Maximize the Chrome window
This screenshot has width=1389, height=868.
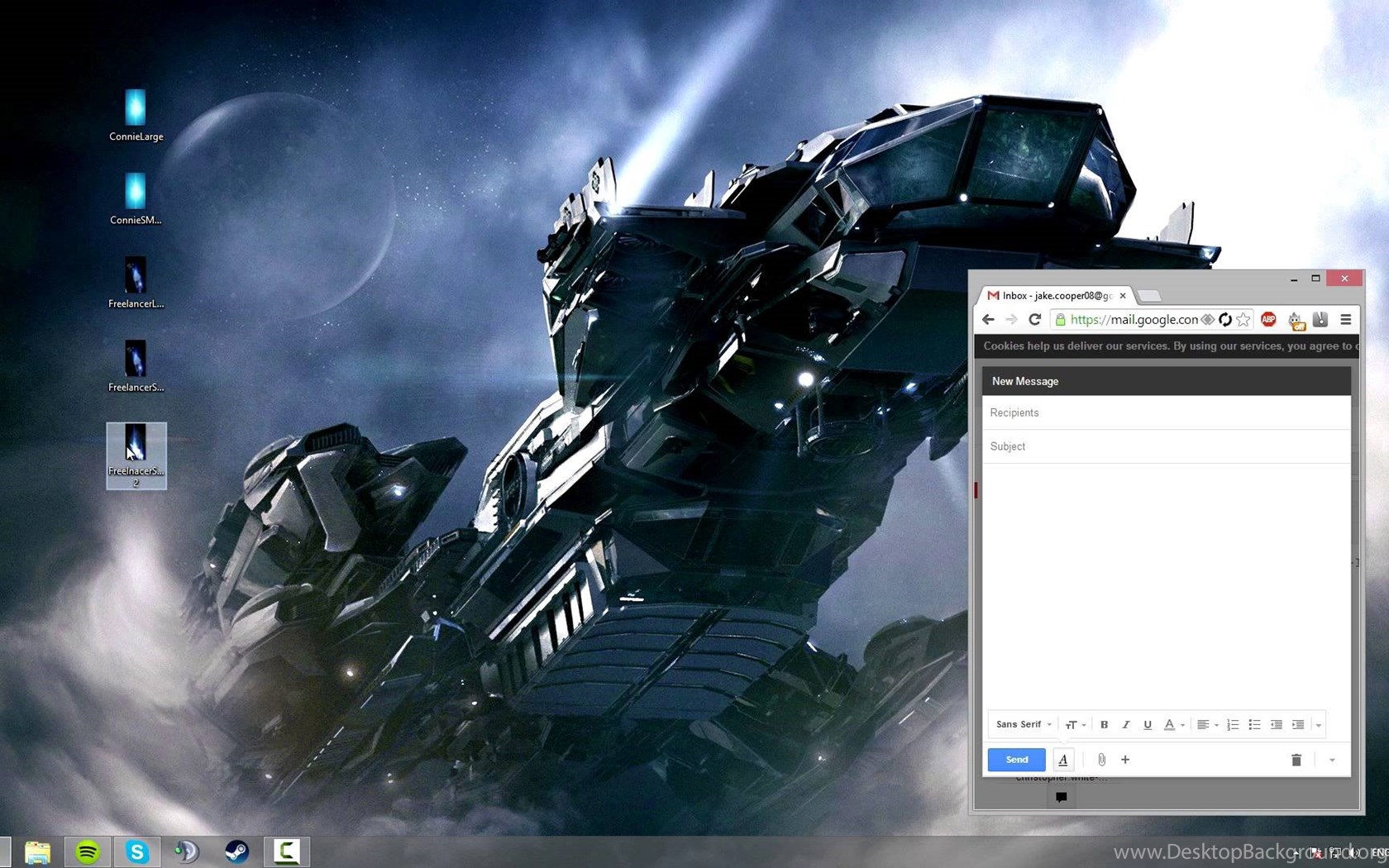[x=1315, y=279]
